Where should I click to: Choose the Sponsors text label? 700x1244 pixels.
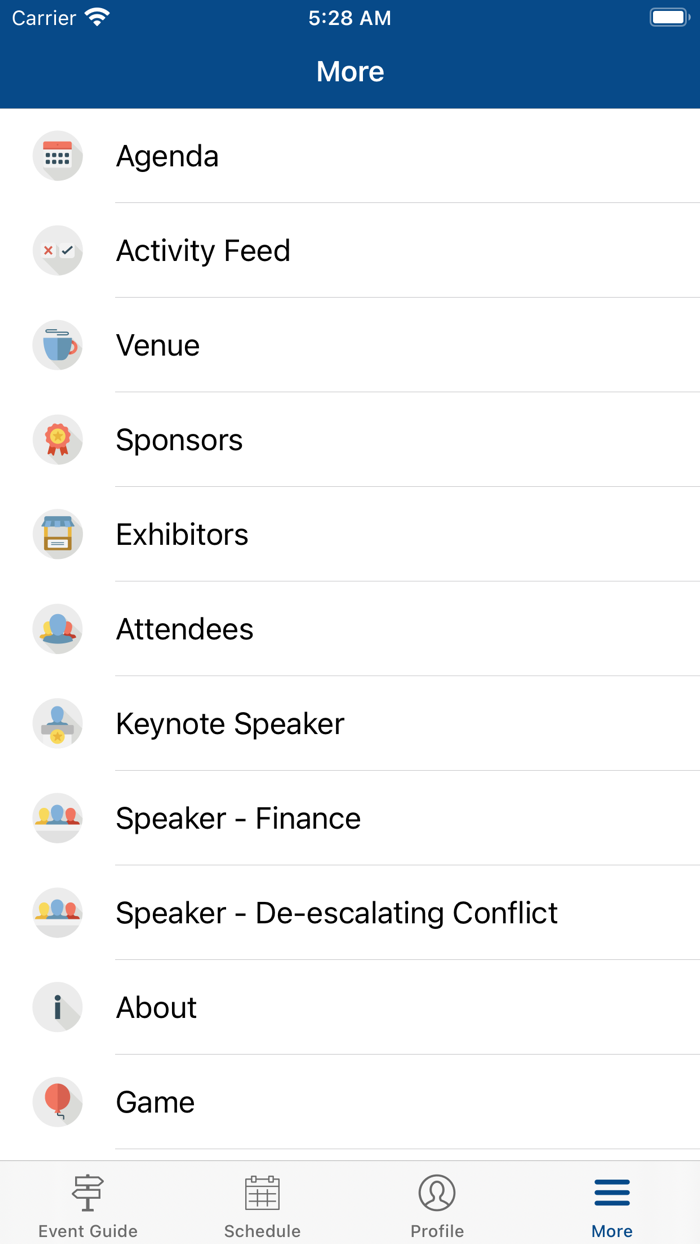pos(179,440)
